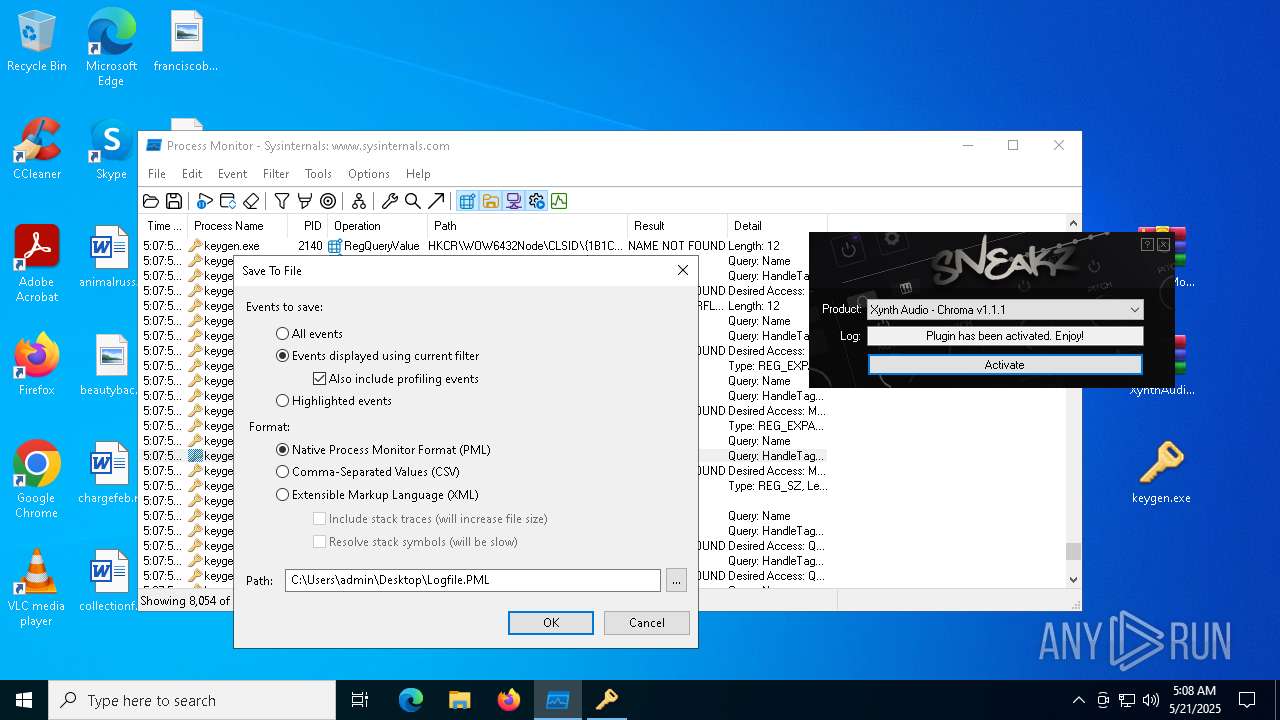Click the Detail column header

[x=777, y=226]
